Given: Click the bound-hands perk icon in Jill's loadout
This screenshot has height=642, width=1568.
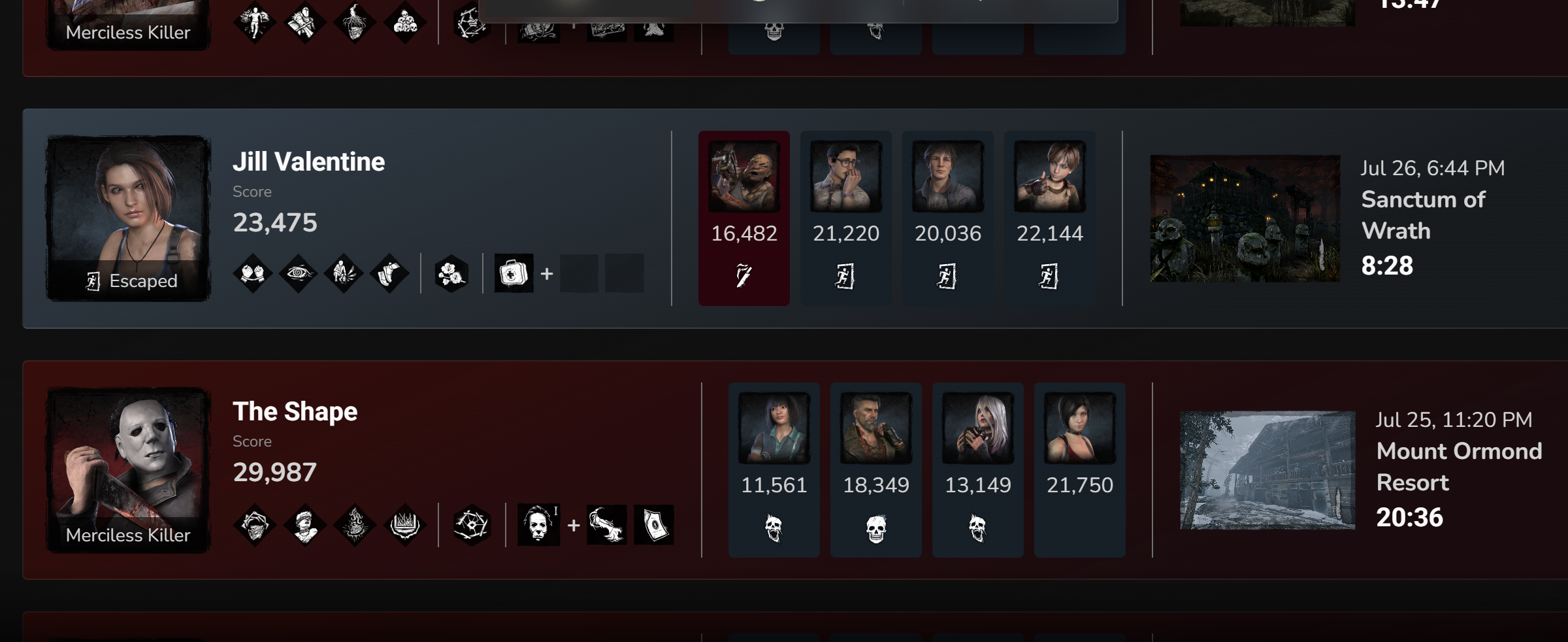Looking at the screenshot, I should pos(253,273).
